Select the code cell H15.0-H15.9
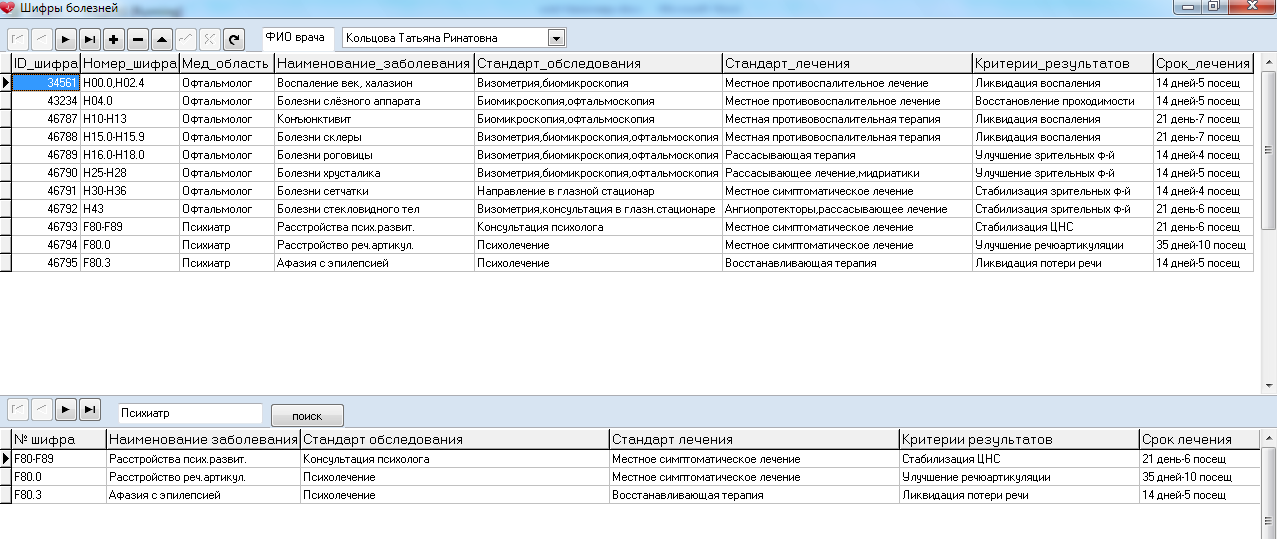 click(x=130, y=137)
